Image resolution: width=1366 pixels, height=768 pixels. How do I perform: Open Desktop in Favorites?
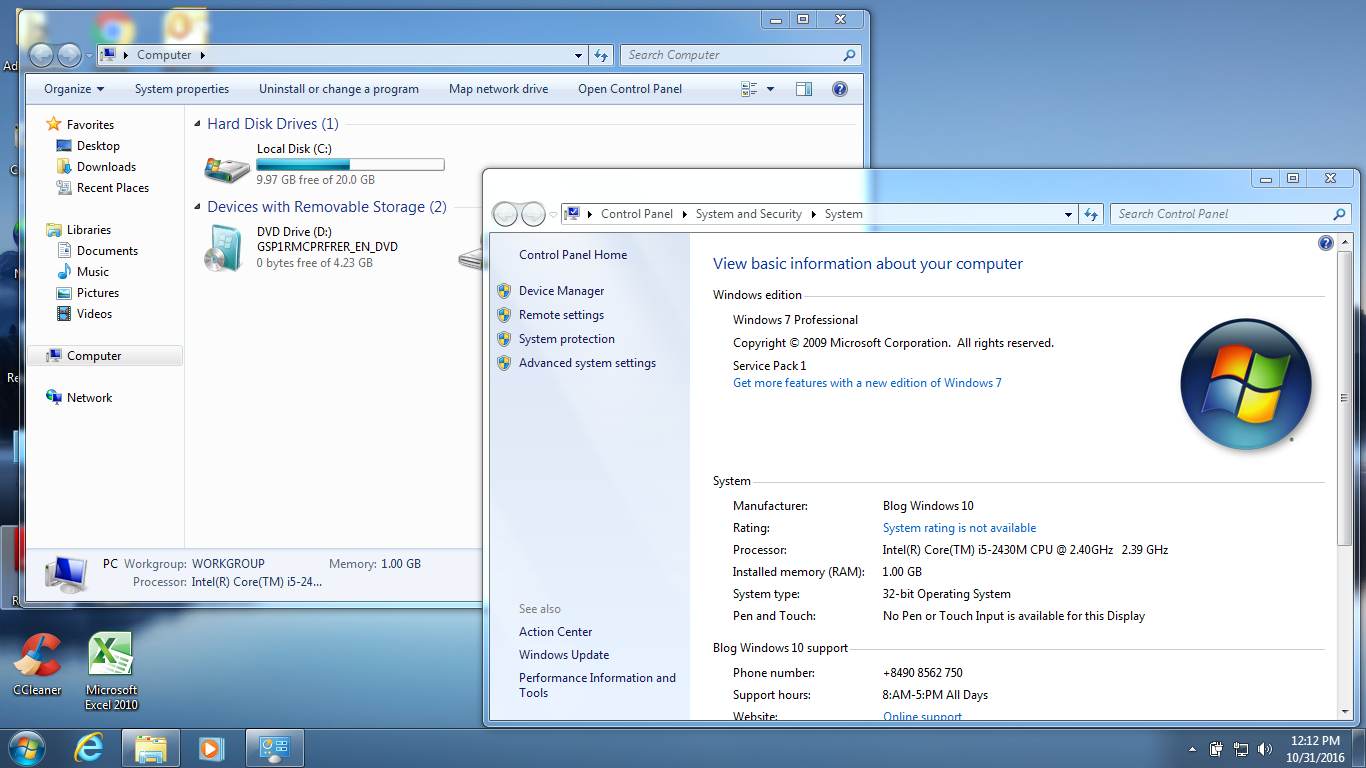pos(98,146)
